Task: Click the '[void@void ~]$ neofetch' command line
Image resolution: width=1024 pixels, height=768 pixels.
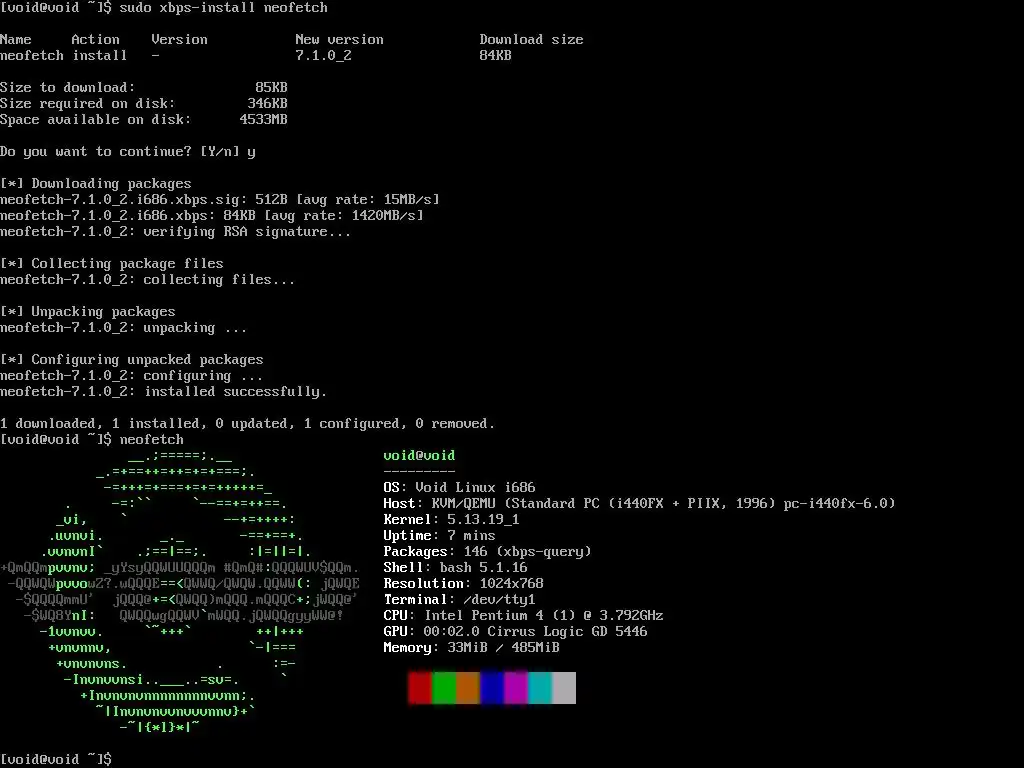Action: [x=91, y=440]
